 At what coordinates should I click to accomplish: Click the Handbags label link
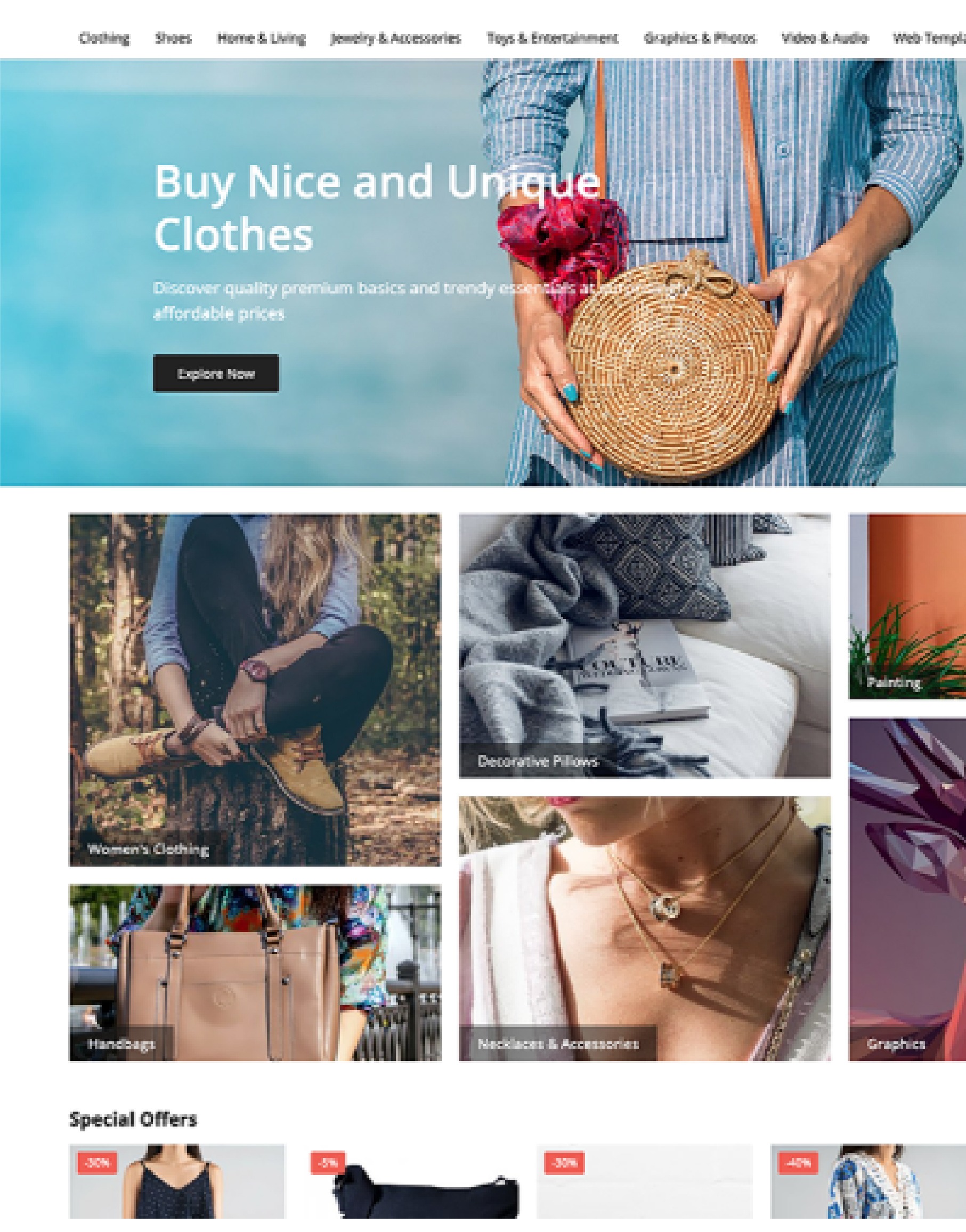(x=121, y=1044)
